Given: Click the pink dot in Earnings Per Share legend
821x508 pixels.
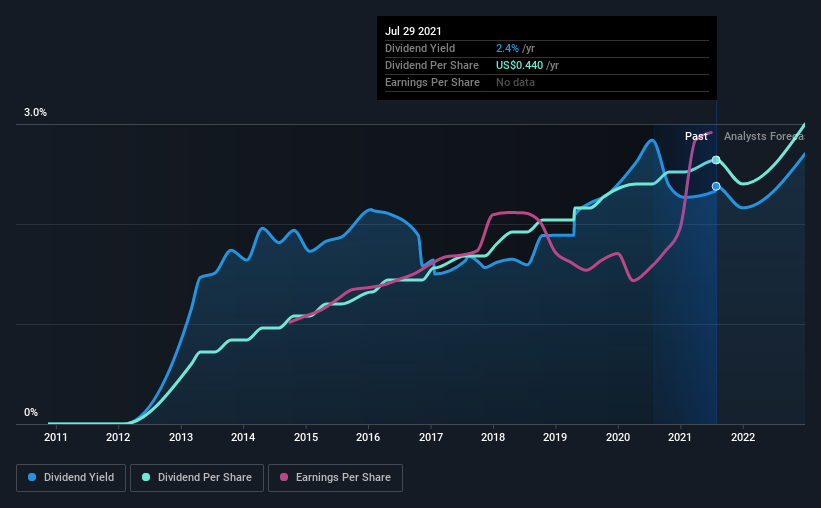Looking at the screenshot, I should (284, 478).
